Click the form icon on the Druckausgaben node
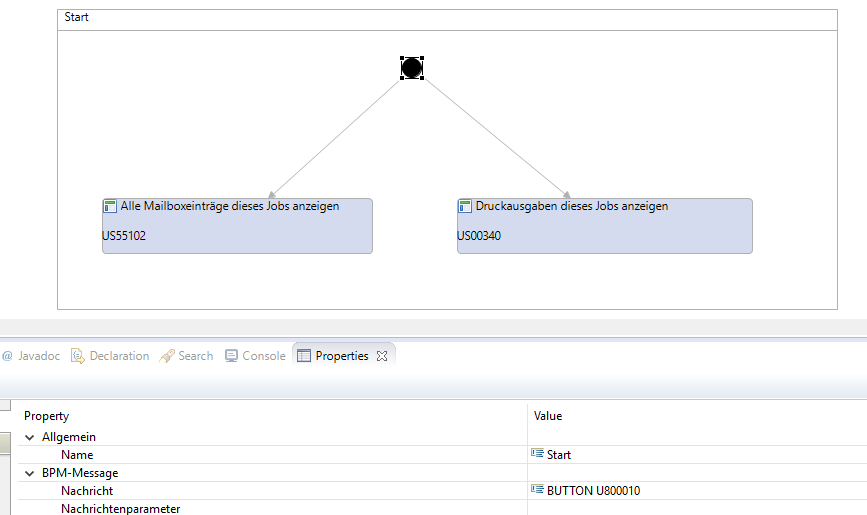This screenshot has height=515, width=867. [x=464, y=206]
